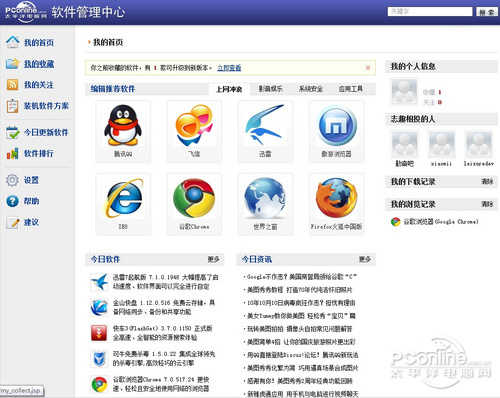500x398 pixels.
Task: Click 清除 beside 我的下载记录
Action: coord(487,182)
